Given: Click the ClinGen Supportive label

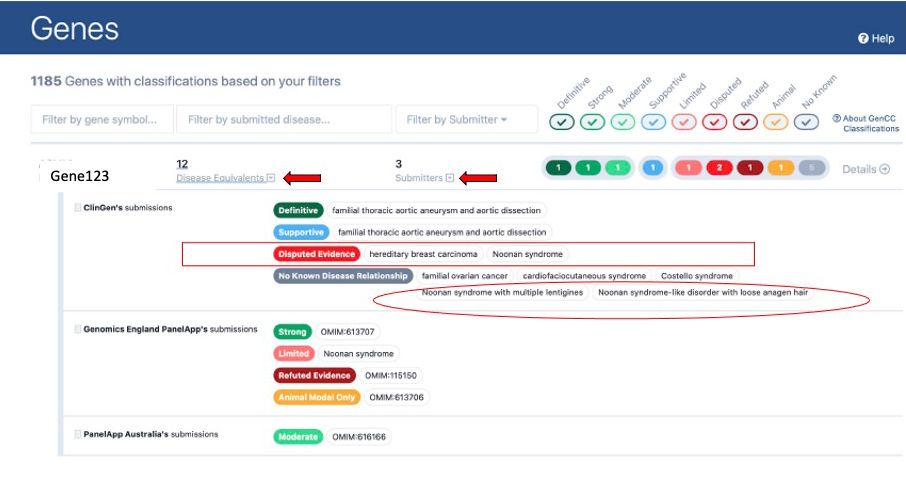Looking at the screenshot, I should pos(301,232).
